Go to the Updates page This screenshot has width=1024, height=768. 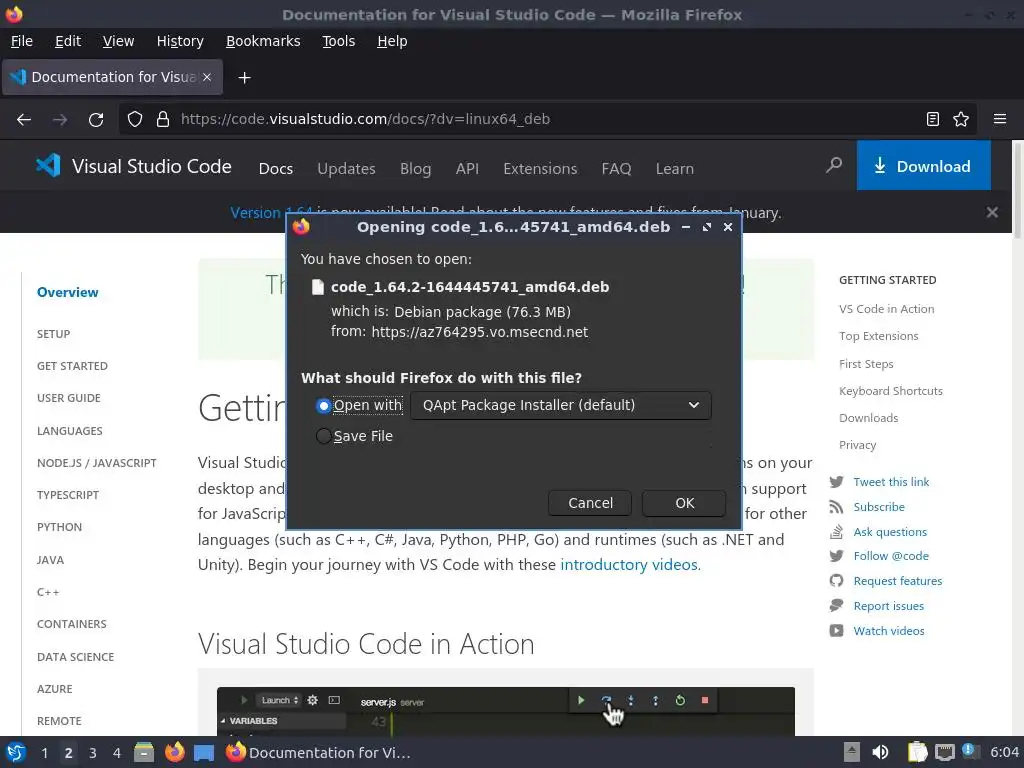click(346, 169)
